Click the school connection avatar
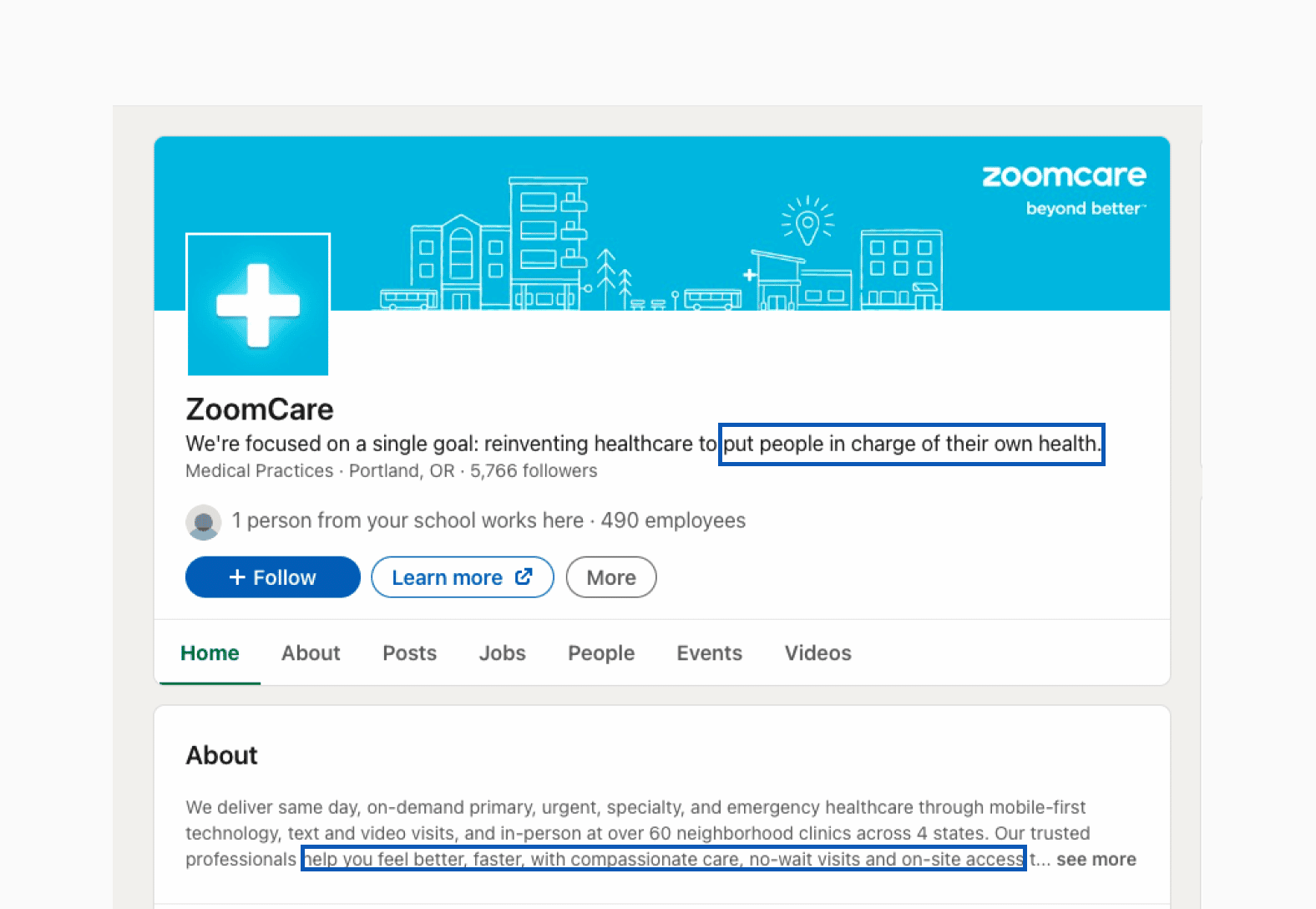 (203, 521)
